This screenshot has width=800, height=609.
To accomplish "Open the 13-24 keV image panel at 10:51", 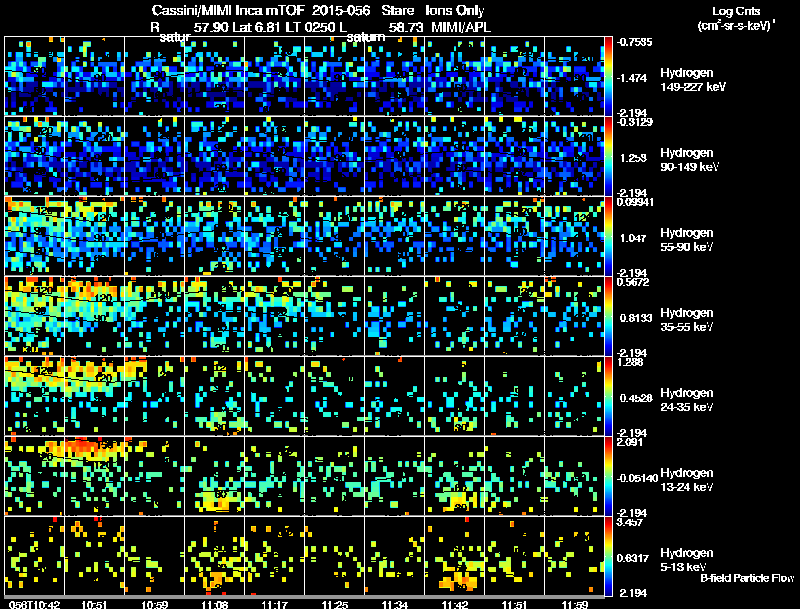I will (x=94, y=476).
